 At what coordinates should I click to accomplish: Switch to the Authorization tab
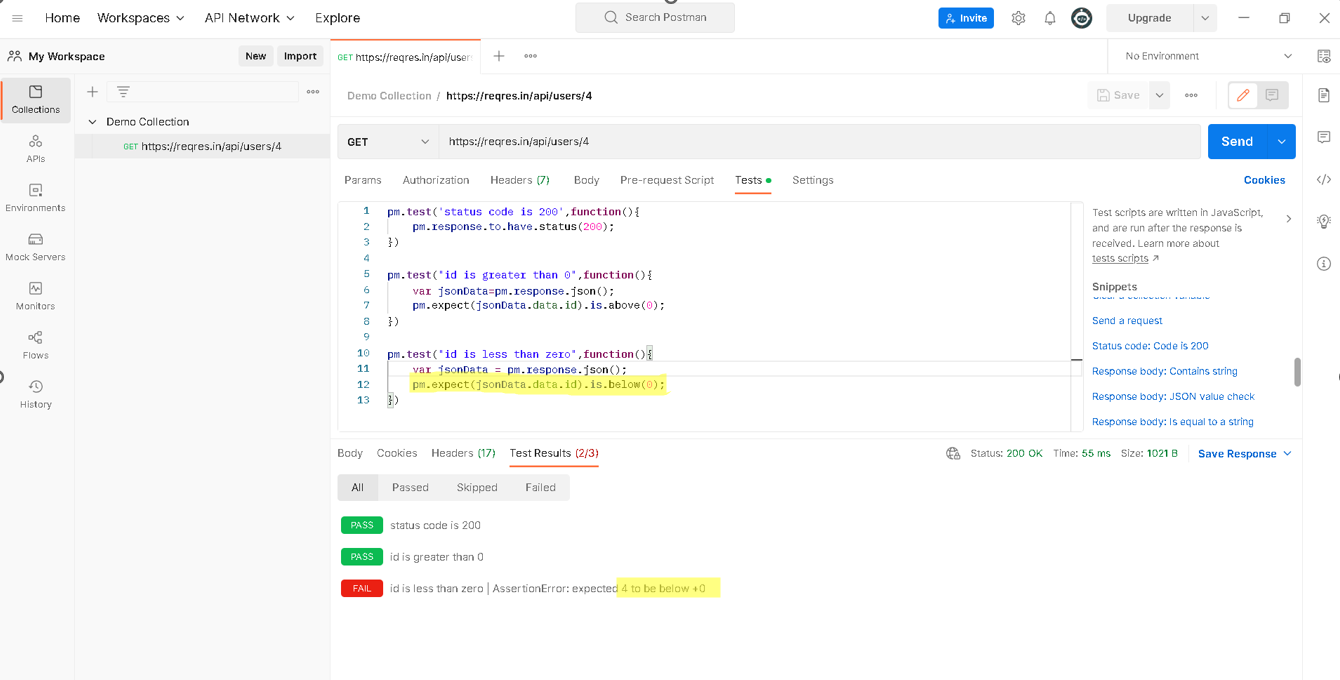436,180
